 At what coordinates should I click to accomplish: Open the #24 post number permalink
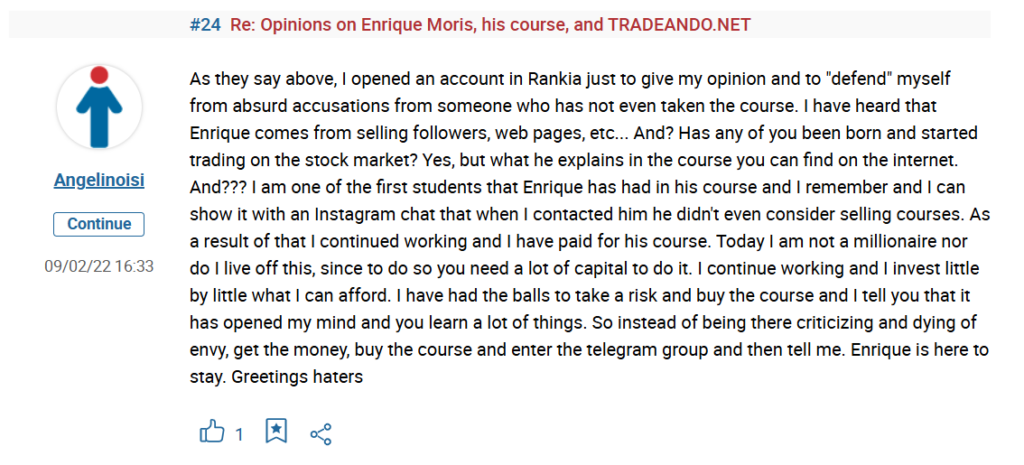205,25
